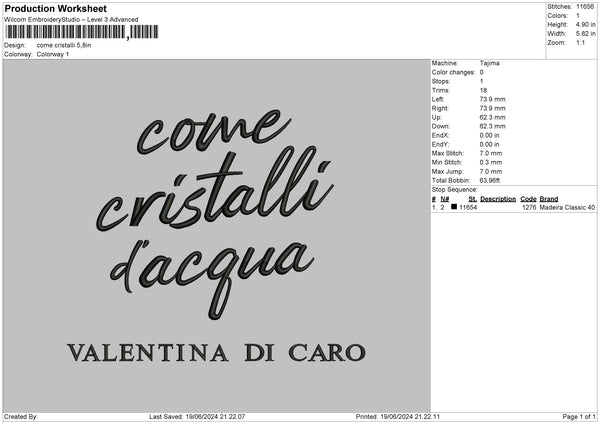Viewport: 600px width, 424px height.
Task: Click the embroidered word 'cristalli' in preview
Action: coord(214,189)
